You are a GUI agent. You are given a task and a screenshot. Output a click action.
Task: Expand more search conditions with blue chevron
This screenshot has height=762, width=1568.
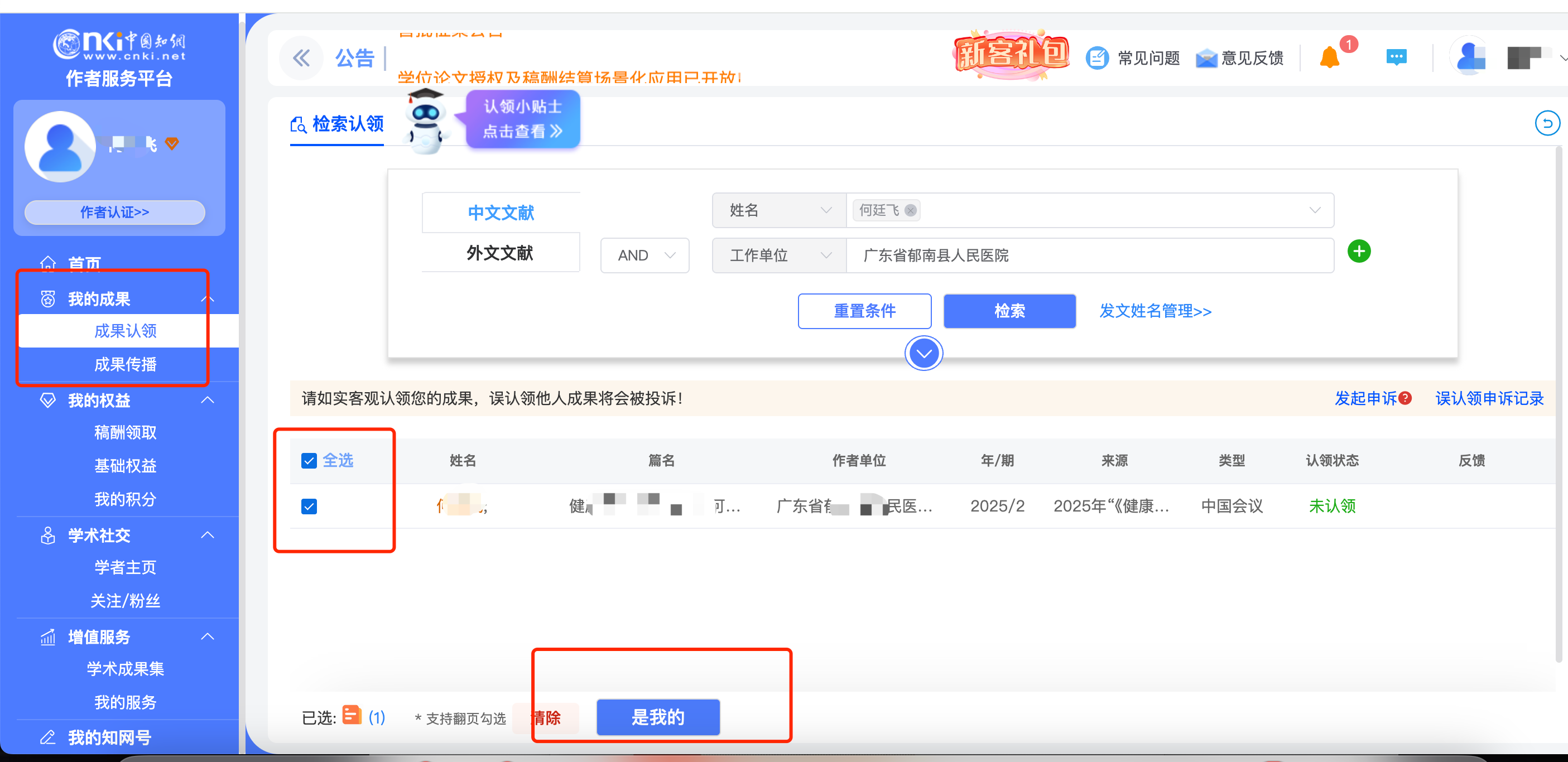pyautogui.click(x=924, y=353)
